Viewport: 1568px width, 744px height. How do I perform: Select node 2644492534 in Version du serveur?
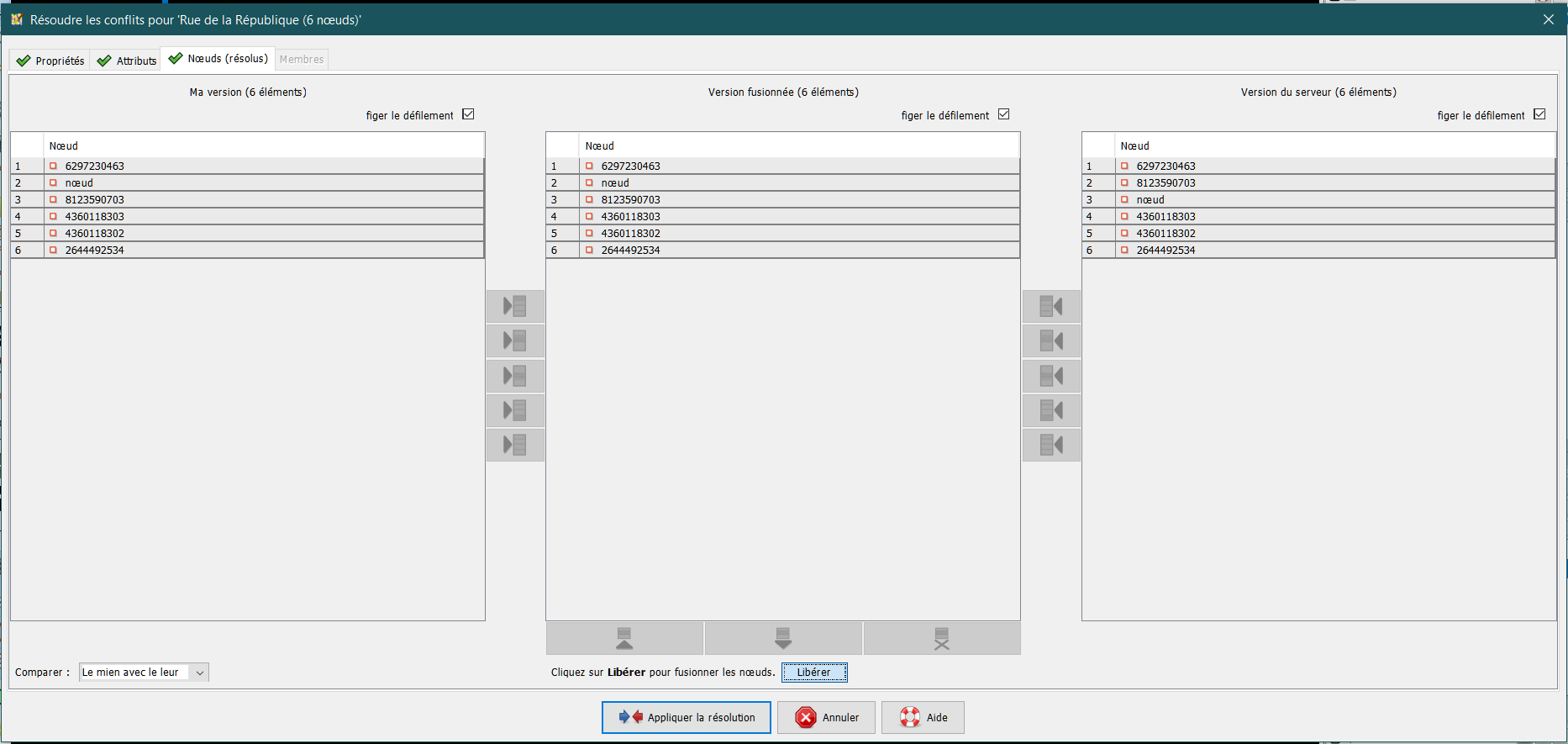[1318, 251]
